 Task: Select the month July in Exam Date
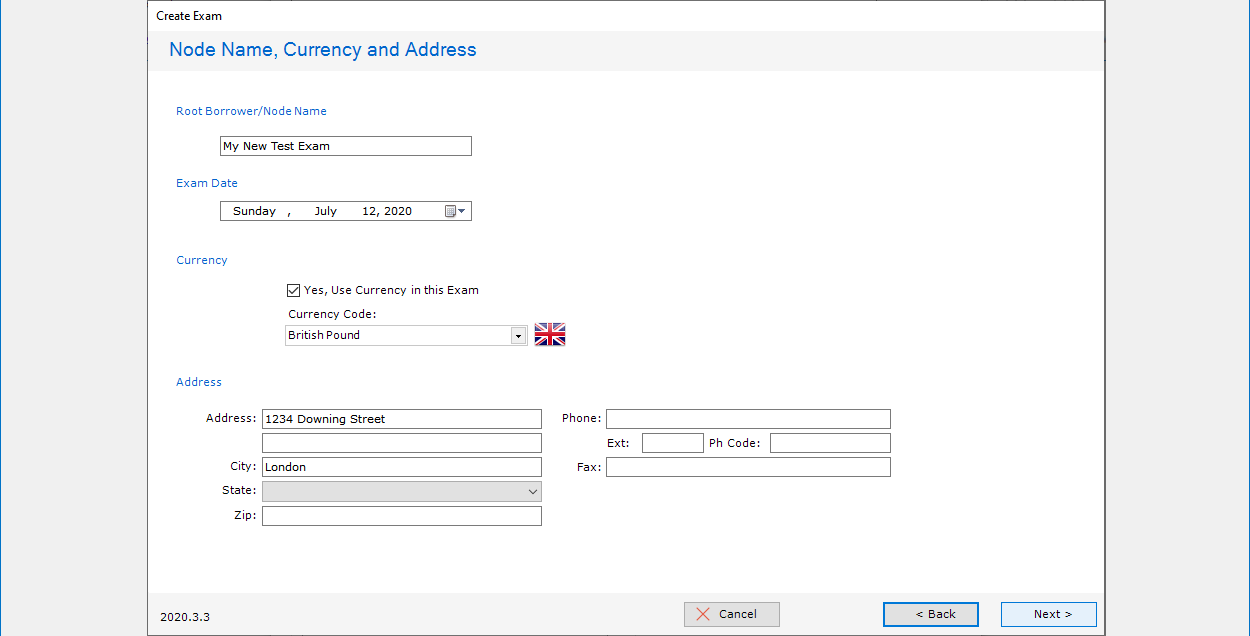coord(325,211)
